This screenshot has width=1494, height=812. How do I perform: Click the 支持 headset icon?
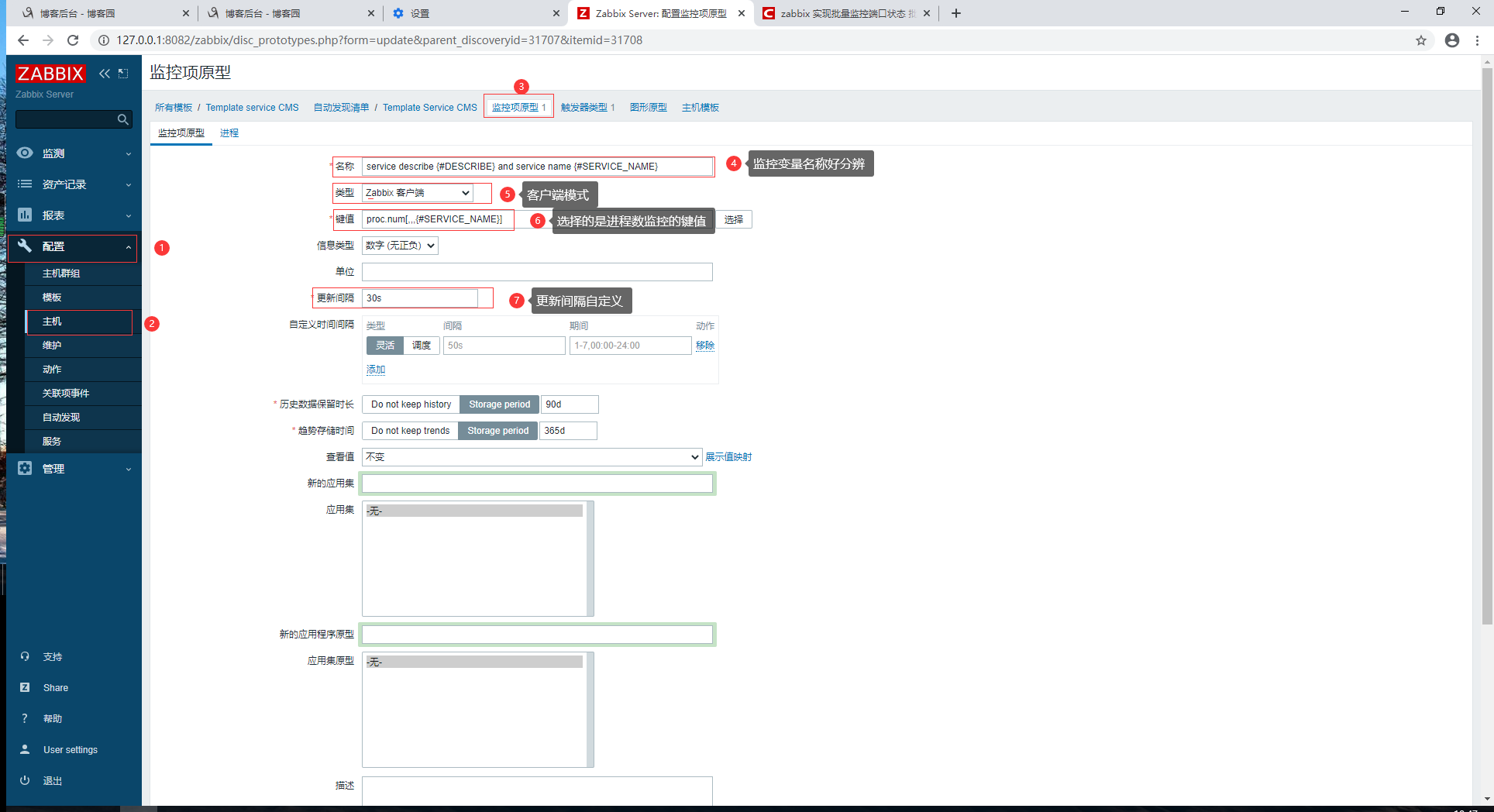pos(25,657)
